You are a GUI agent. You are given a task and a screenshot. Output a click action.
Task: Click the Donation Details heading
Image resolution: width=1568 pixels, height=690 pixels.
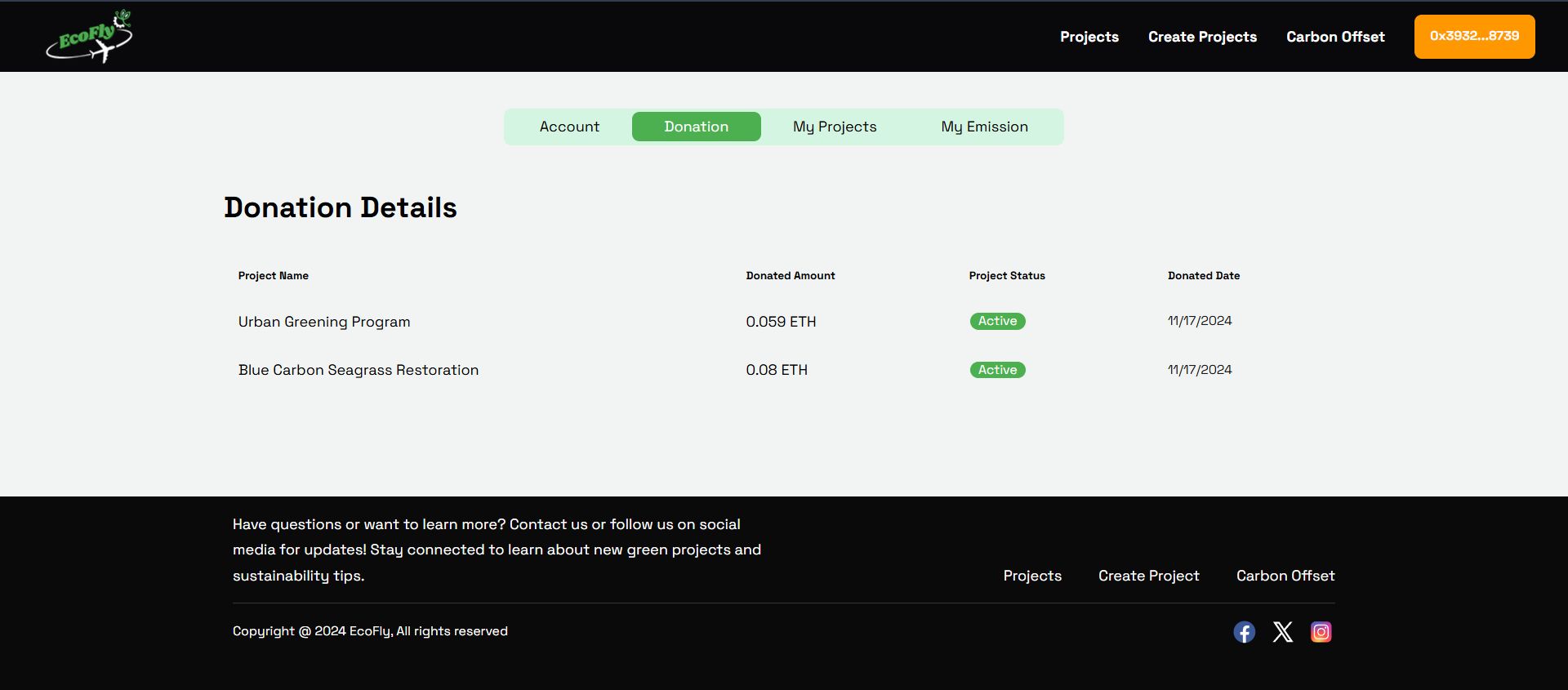(341, 207)
